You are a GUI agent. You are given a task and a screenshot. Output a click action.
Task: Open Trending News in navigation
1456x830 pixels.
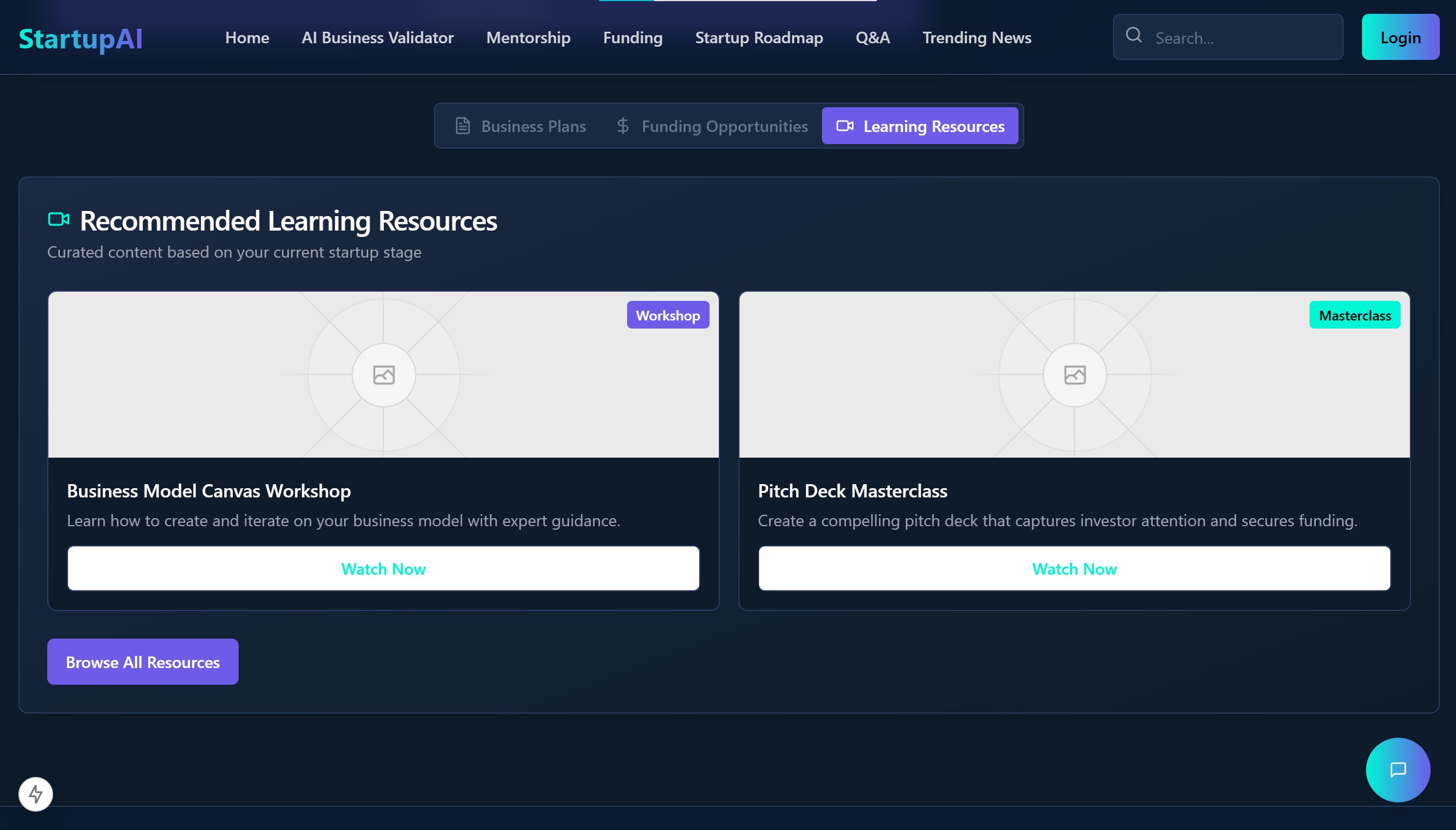(x=976, y=38)
